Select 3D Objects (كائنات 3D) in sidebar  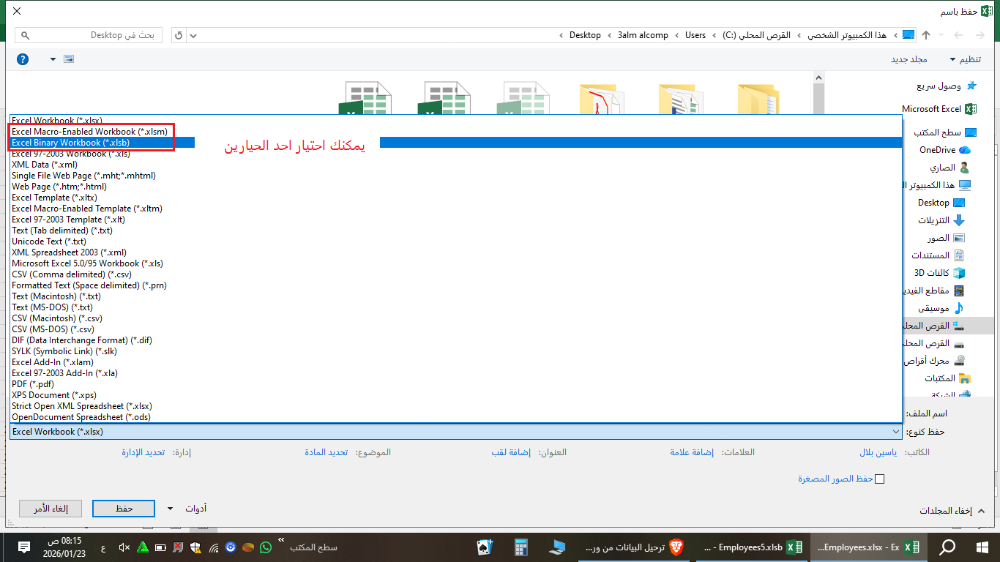click(940, 273)
